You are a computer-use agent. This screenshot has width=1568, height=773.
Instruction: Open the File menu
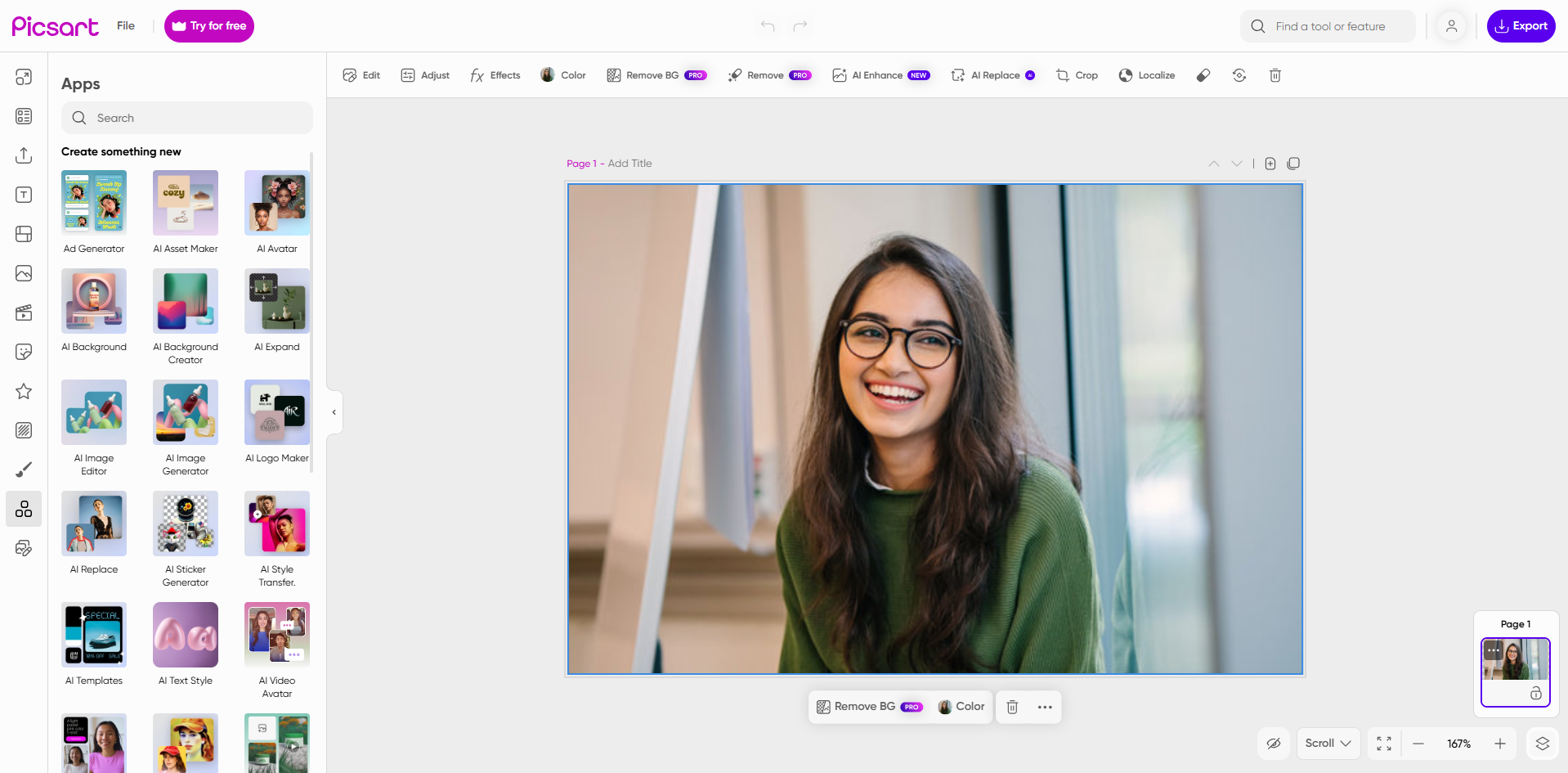(x=126, y=25)
